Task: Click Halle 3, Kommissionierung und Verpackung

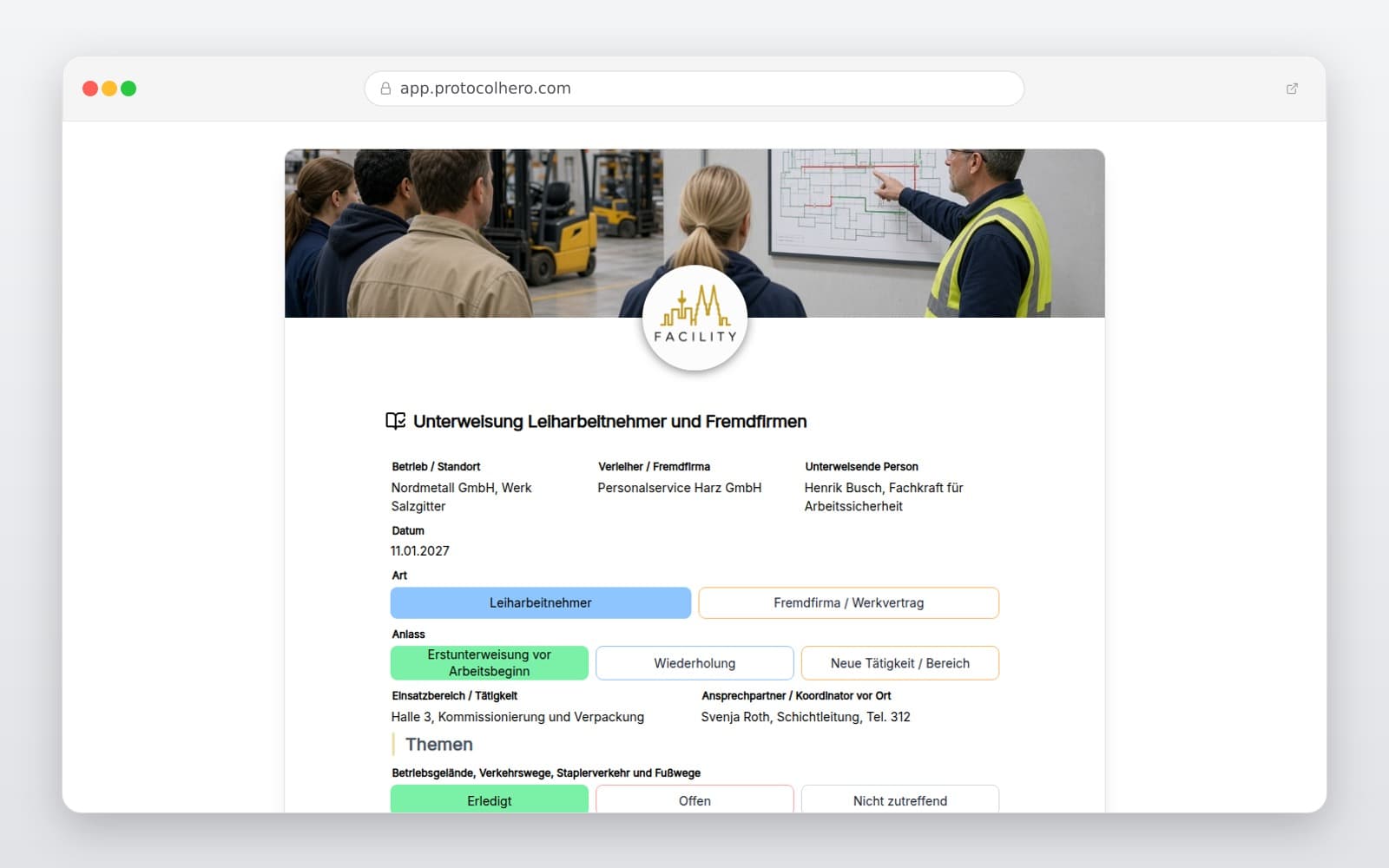Action: (x=517, y=717)
